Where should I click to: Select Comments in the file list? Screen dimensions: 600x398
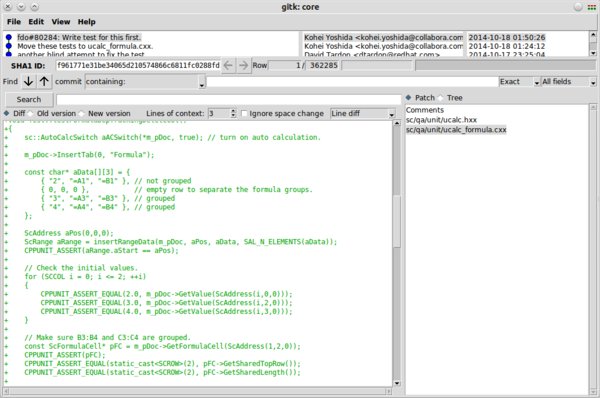coord(425,110)
